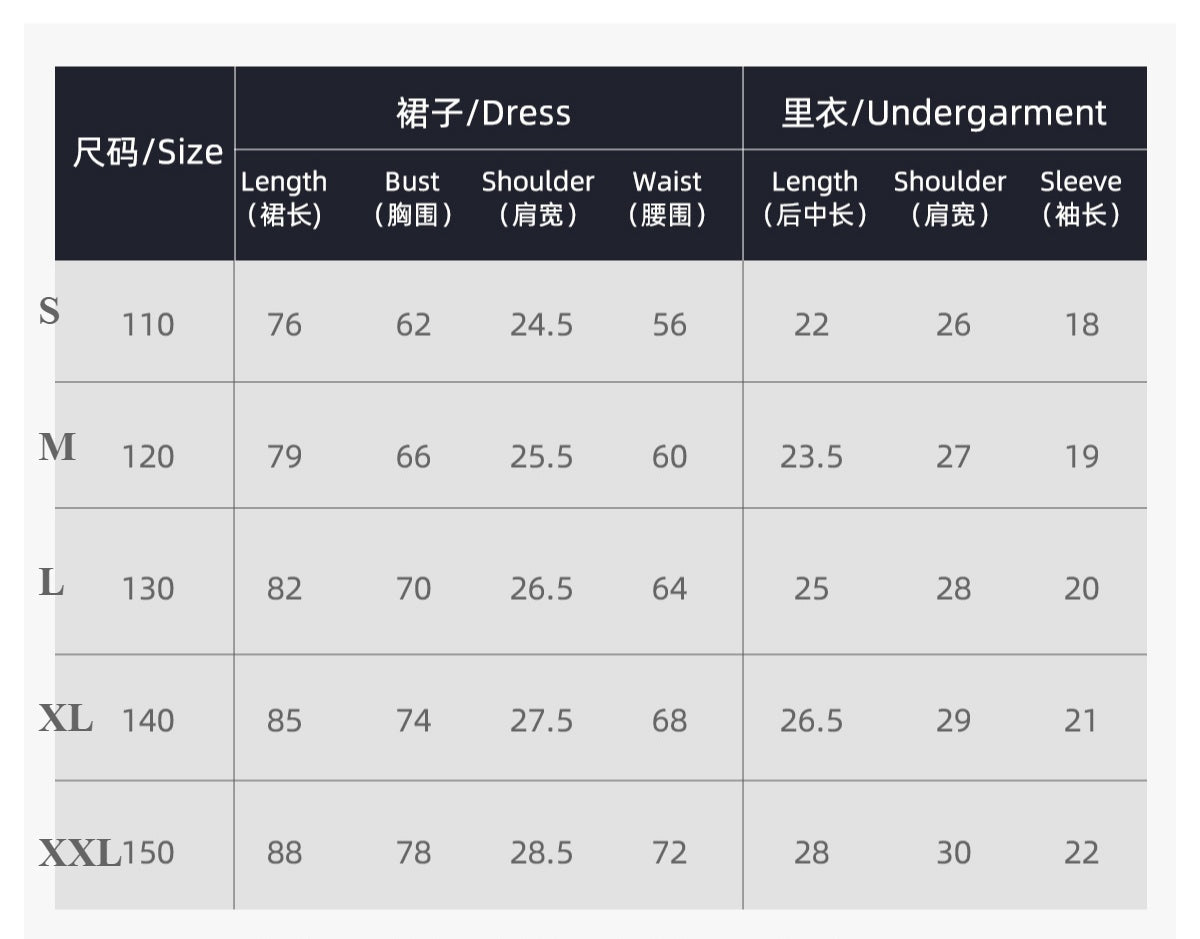Click the 里衣/Undergarment header

(x=944, y=112)
